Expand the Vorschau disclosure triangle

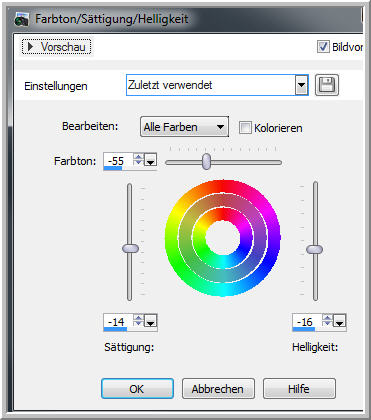[30, 47]
